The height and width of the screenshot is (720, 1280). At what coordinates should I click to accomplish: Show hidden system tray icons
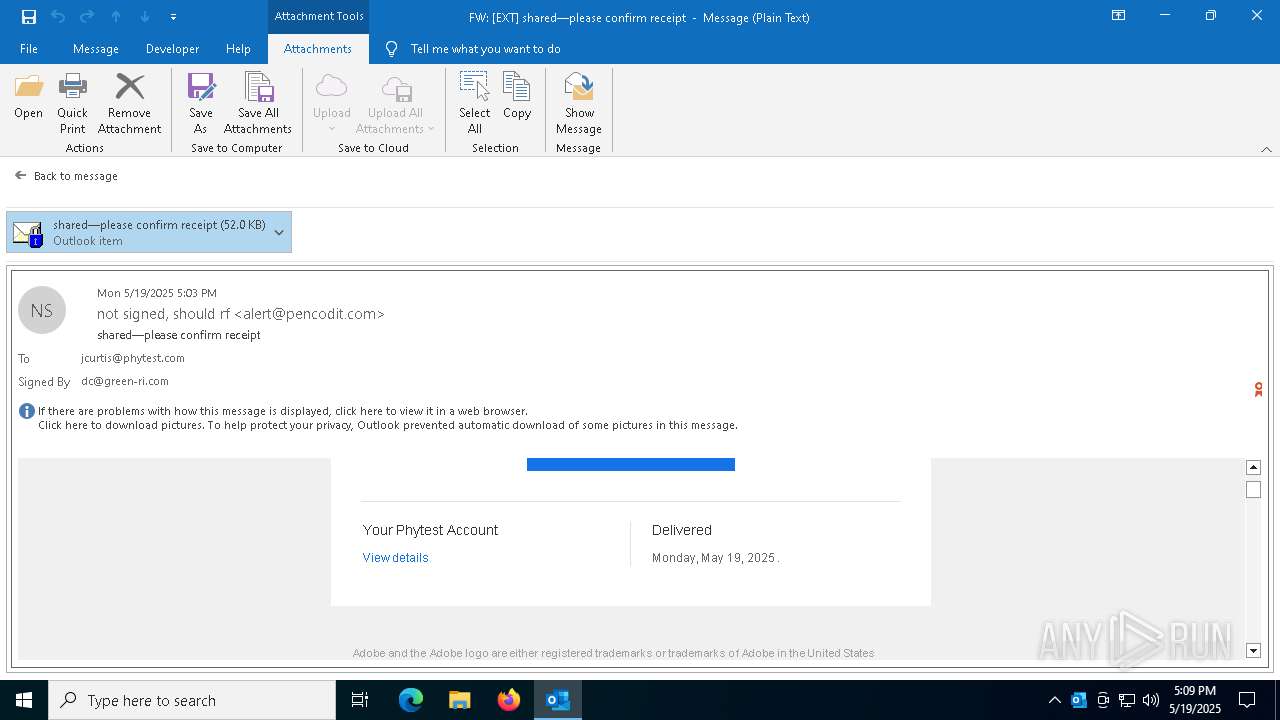point(1054,700)
